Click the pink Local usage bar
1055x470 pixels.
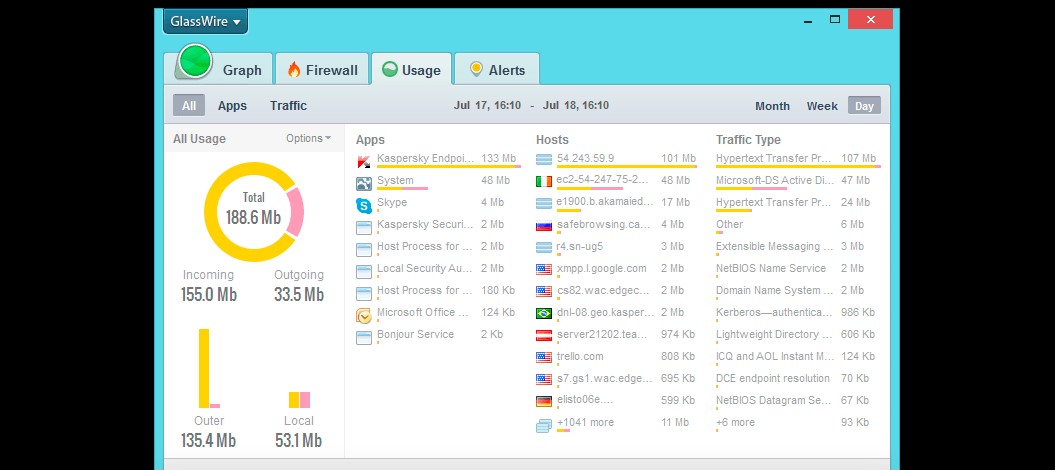click(x=305, y=400)
